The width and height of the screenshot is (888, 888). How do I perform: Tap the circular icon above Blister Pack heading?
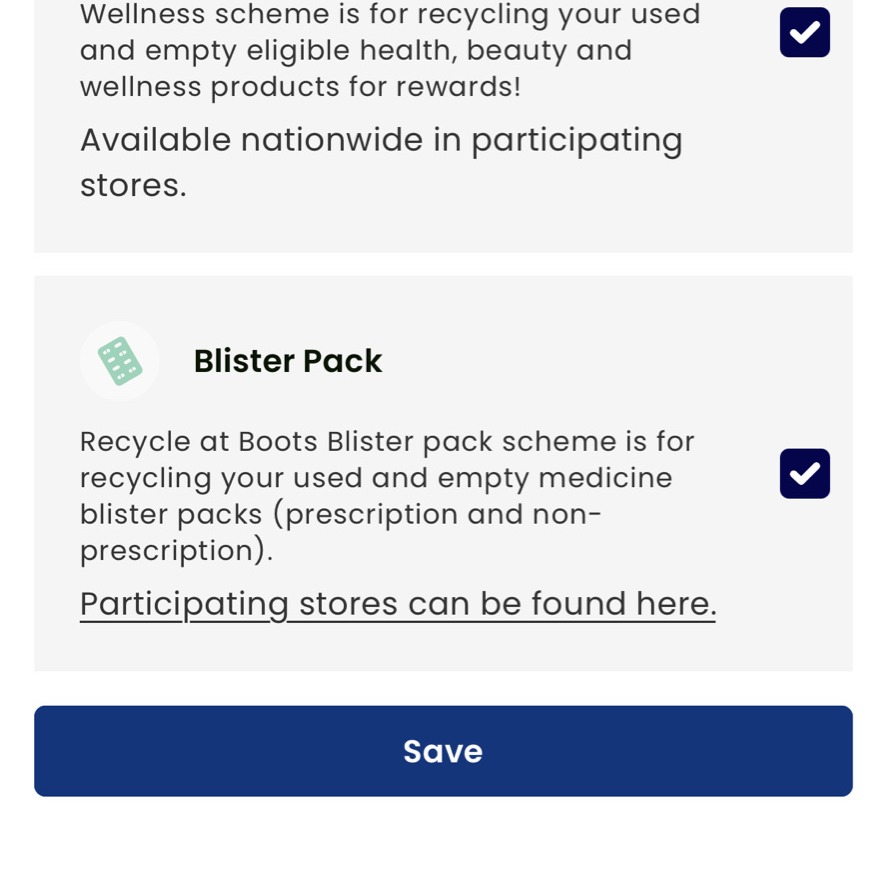coord(119,360)
